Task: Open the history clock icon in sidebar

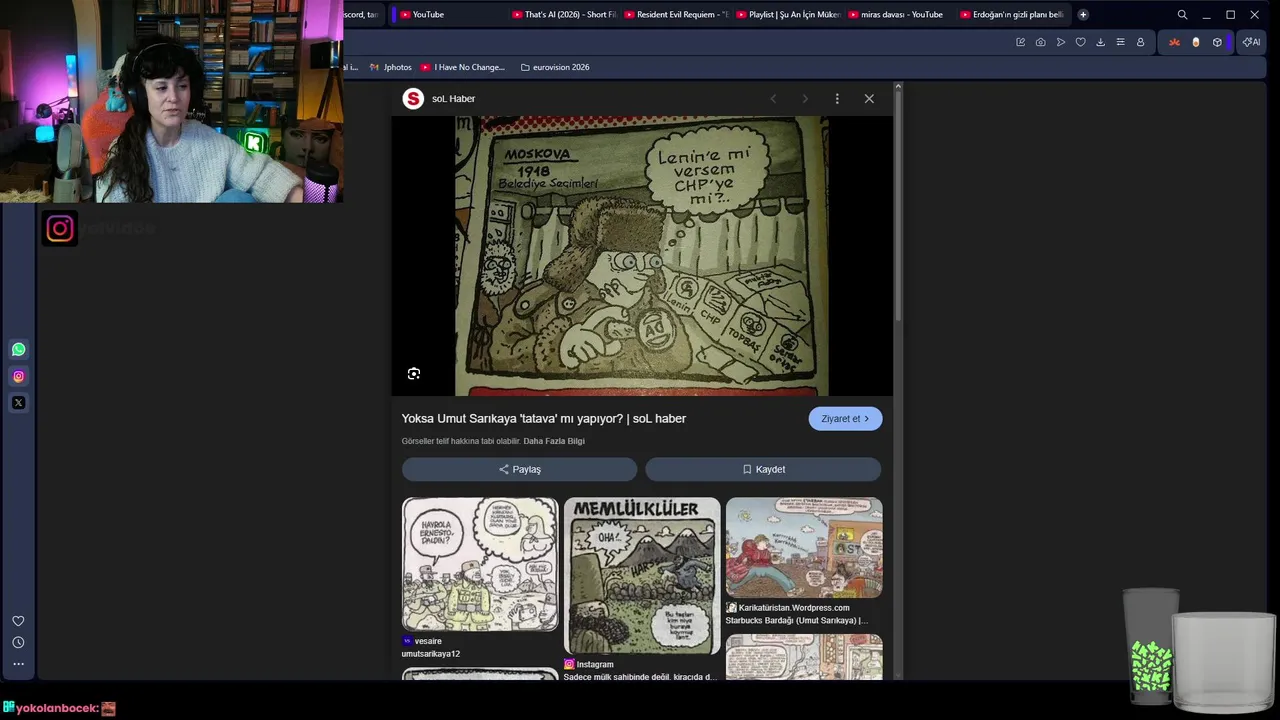Action: pos(18,643)
